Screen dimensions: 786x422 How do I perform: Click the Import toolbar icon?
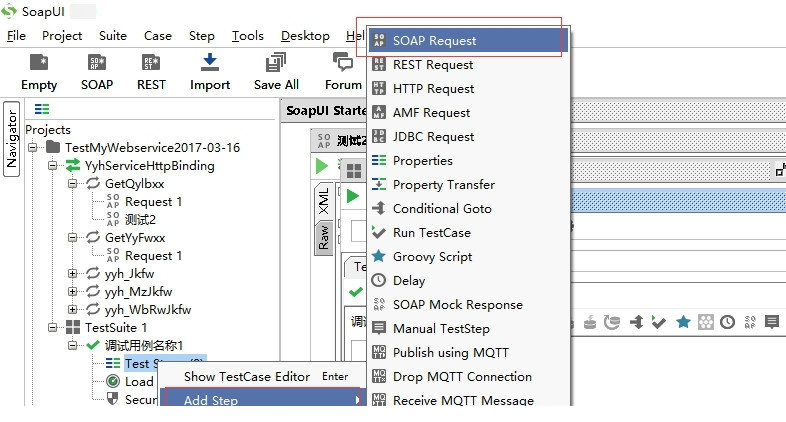pos(210,72)
